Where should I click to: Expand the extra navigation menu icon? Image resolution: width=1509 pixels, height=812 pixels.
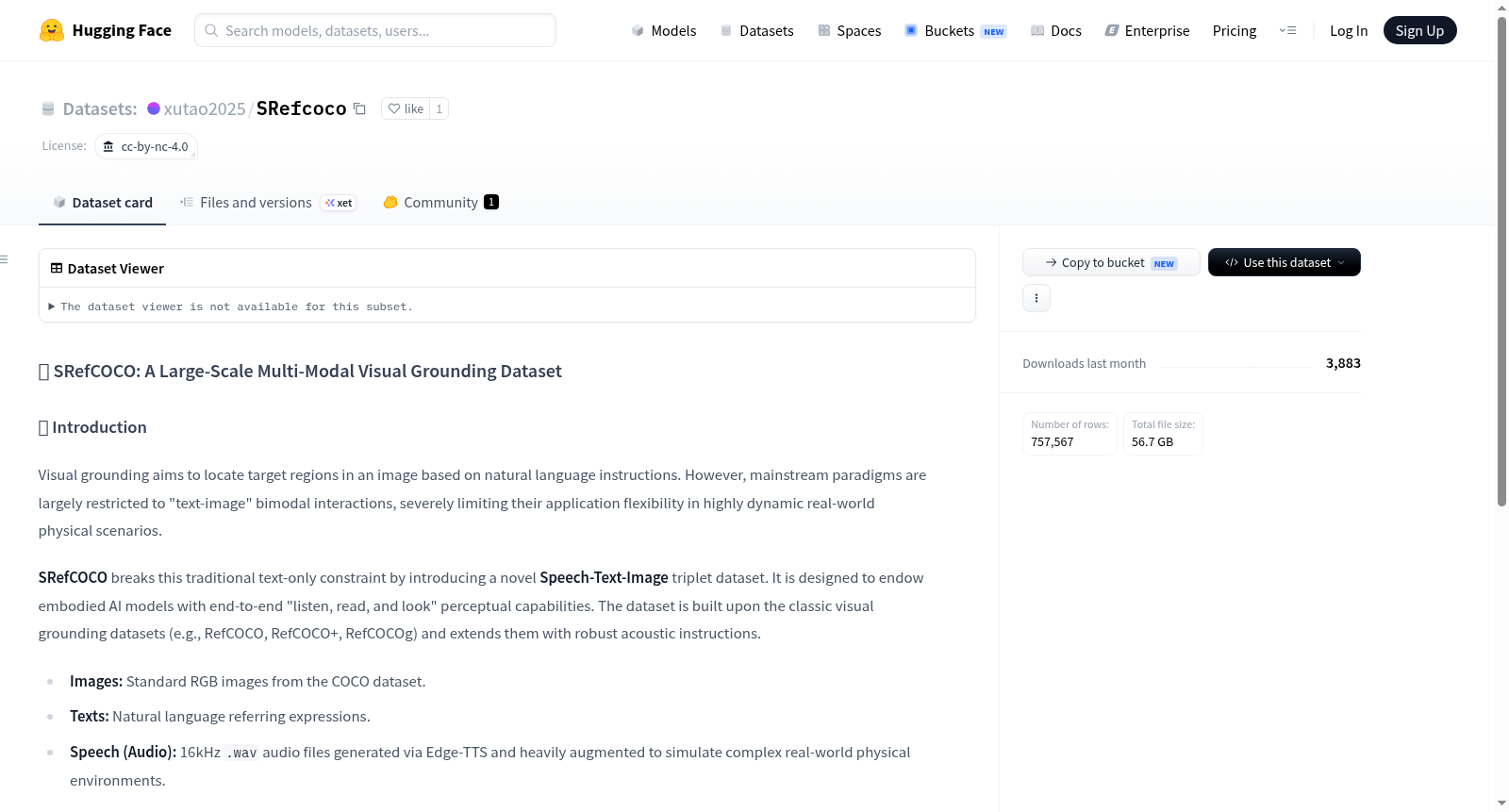pyautogui.click(x=1287, y=30)
